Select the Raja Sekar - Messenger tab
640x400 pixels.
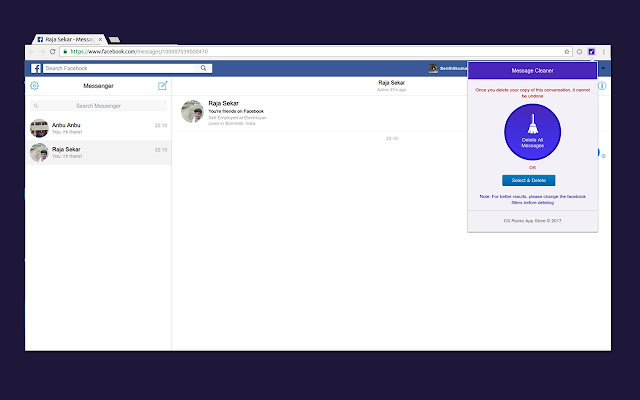(x=69, y=39)
